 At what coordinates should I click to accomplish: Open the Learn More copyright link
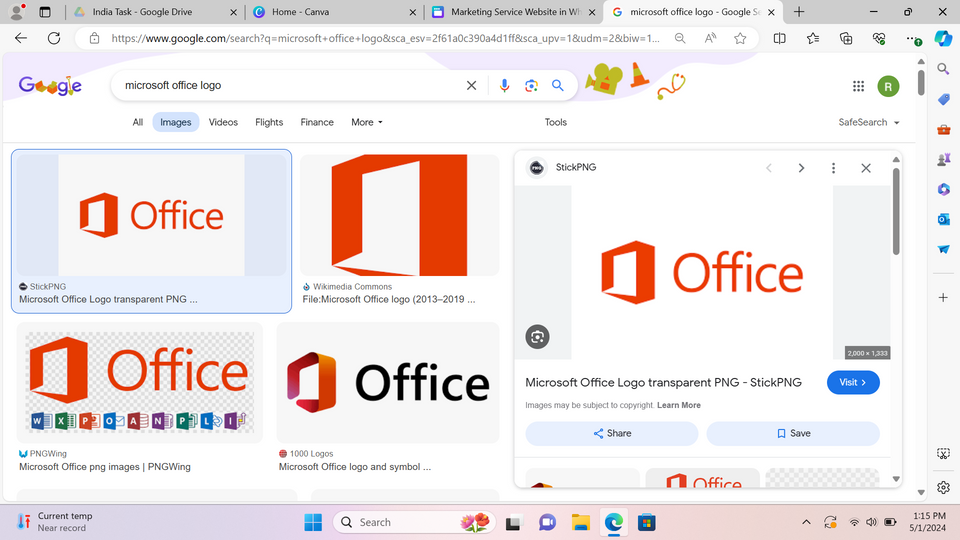coord(678,405)
